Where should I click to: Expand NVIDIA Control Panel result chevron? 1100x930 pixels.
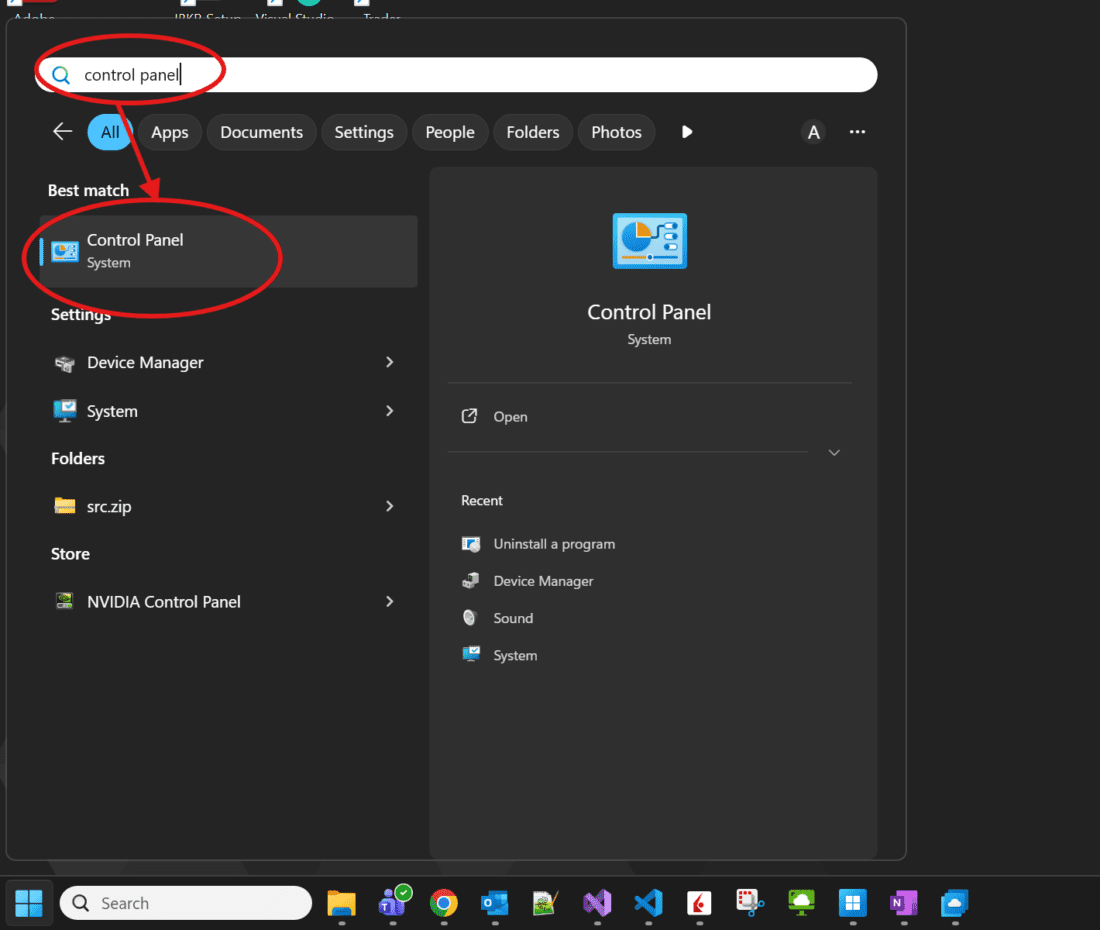[x=389, y=602]
